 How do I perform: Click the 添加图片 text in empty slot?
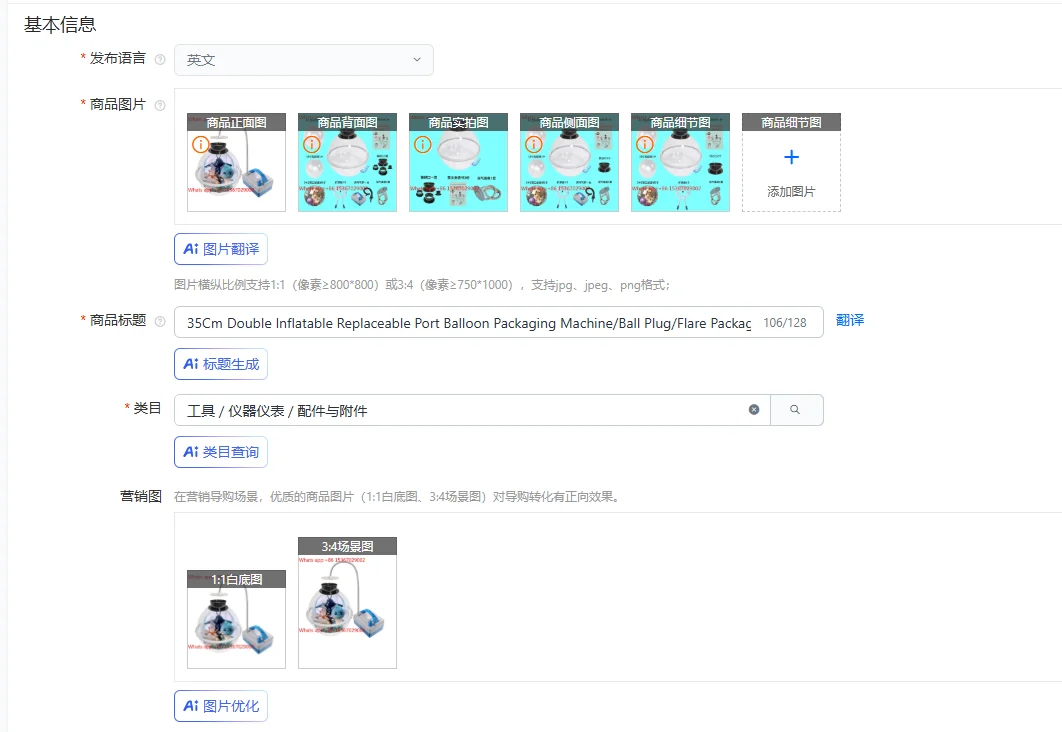click(791, 192)
